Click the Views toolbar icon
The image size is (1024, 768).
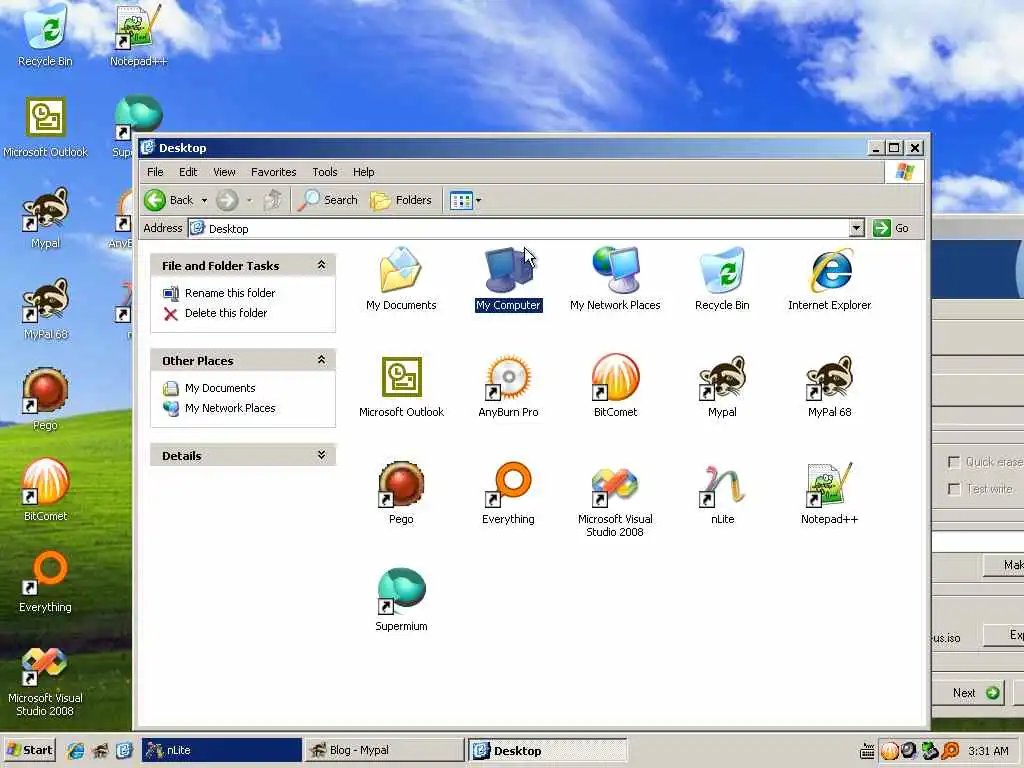(461, 200)
